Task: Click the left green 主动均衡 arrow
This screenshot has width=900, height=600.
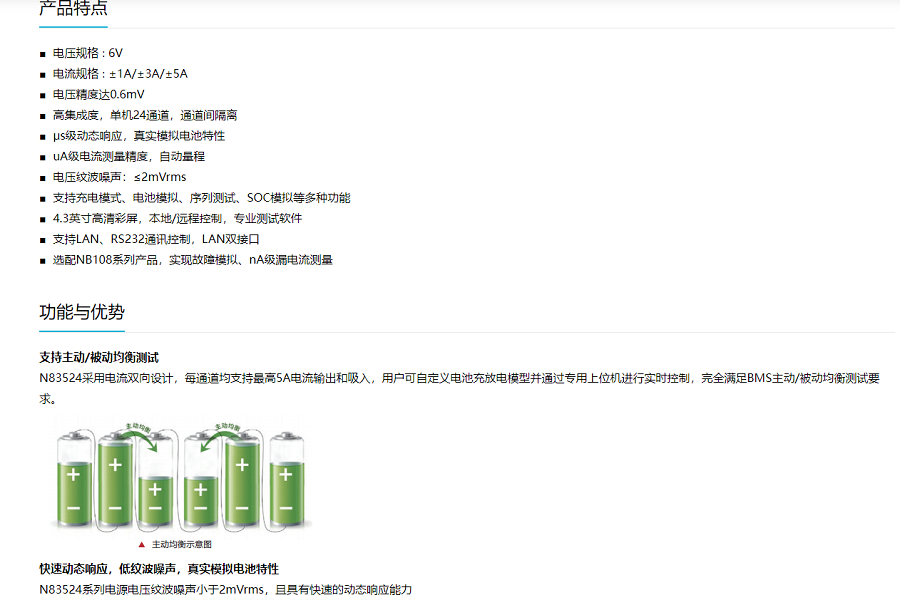Action: click(132, 434)
